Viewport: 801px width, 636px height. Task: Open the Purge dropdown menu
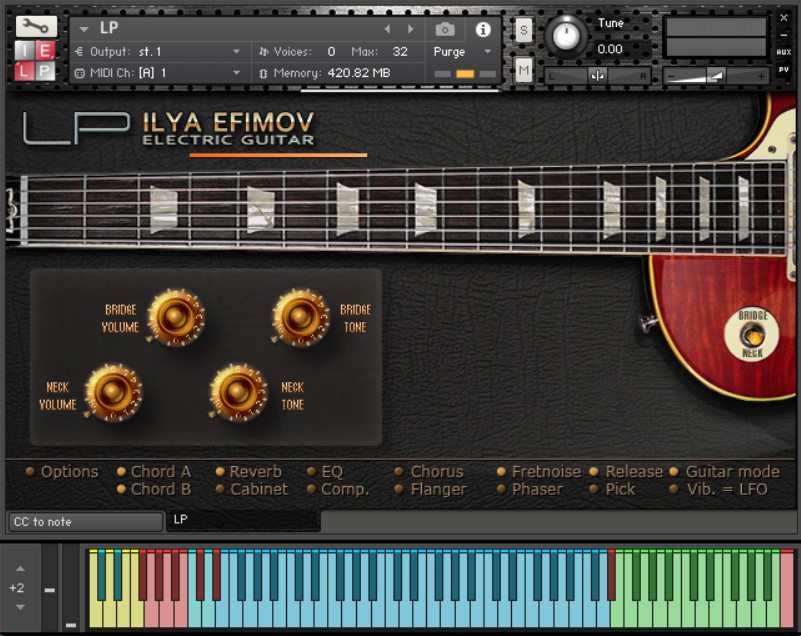pyautogui.click(x=462, y=52)
